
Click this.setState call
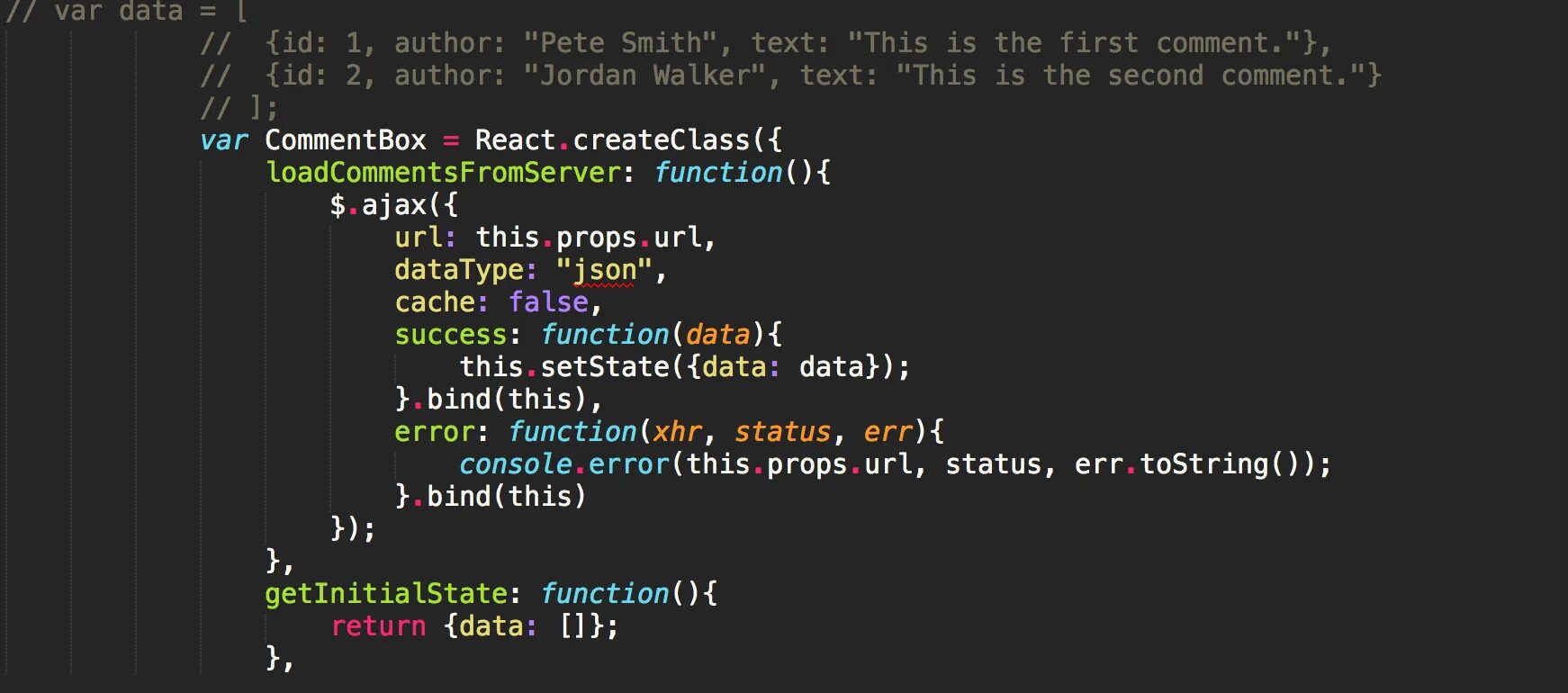(564, 367)
